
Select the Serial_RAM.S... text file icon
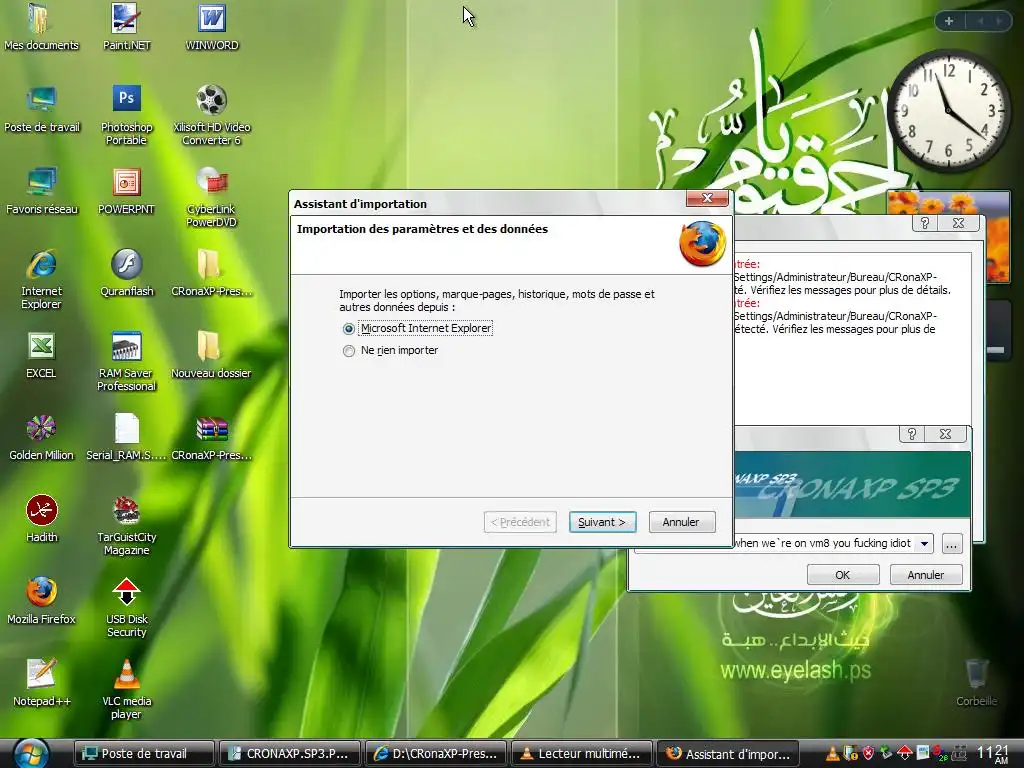[126, 438]
